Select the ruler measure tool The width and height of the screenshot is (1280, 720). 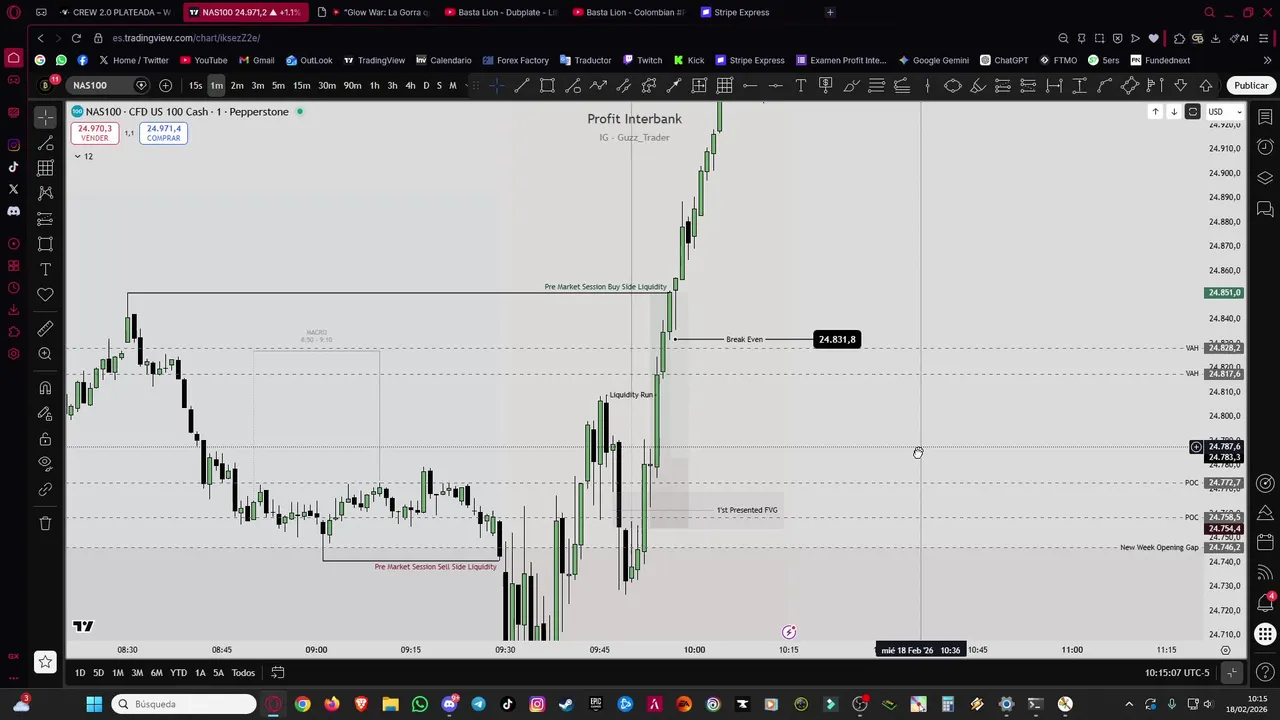[x=45, y=329]
